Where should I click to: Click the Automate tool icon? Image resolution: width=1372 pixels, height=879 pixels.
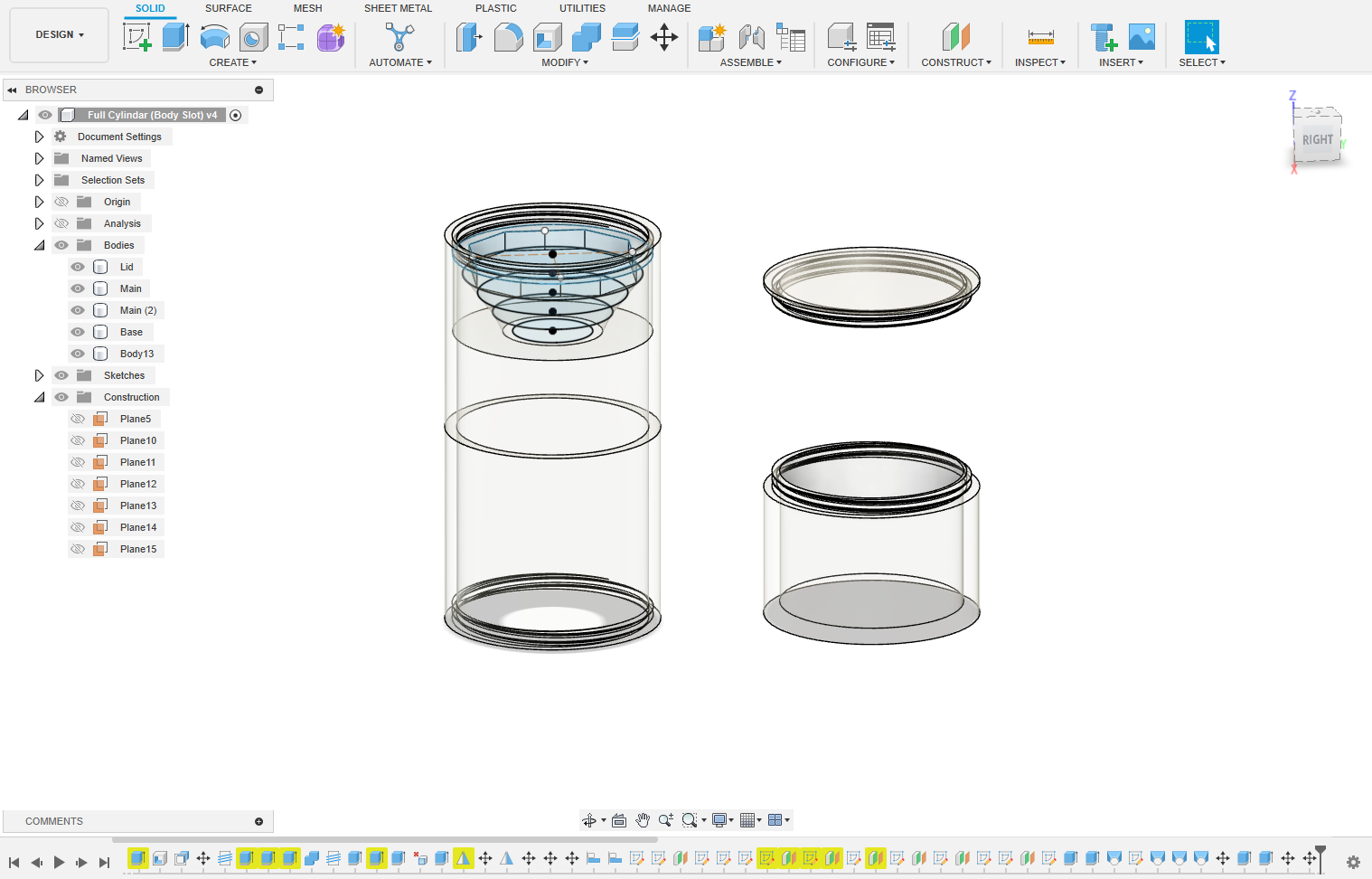point(399,37)
